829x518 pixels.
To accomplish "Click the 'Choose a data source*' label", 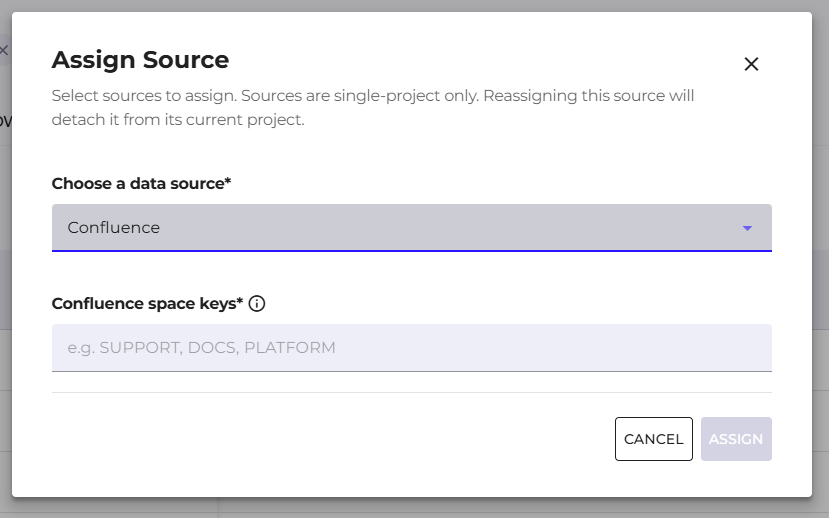I will tap(141, 183).
